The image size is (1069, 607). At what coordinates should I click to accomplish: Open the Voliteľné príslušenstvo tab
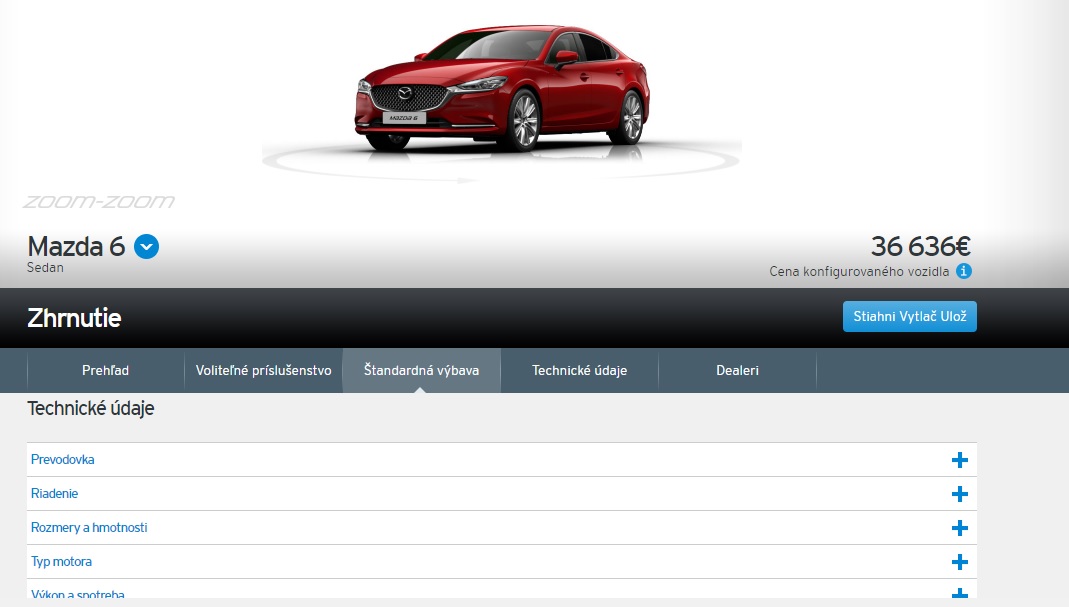coord(263,370)
